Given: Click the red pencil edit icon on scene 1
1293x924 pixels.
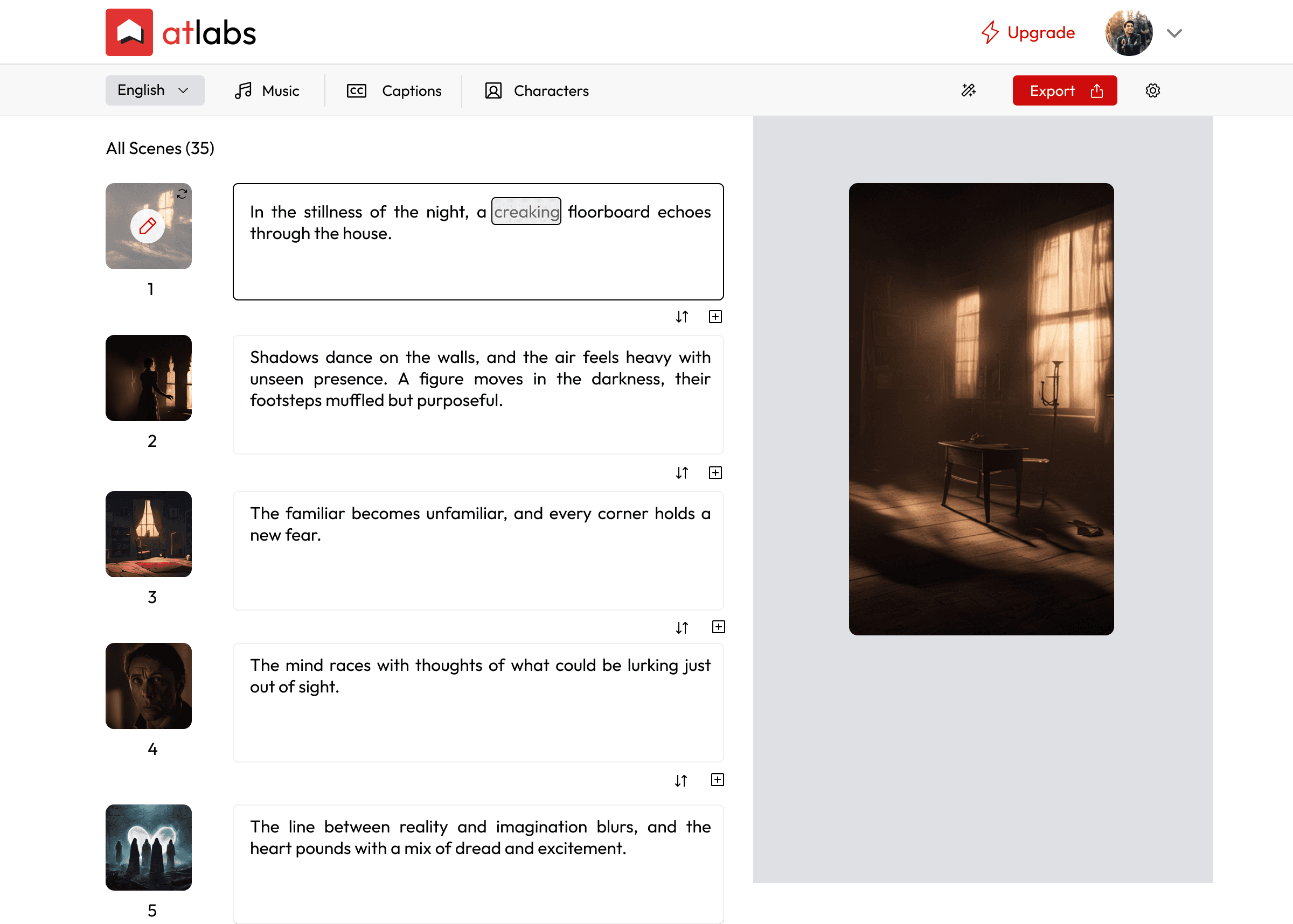Looking at the screenshot, I should (148, 227).
